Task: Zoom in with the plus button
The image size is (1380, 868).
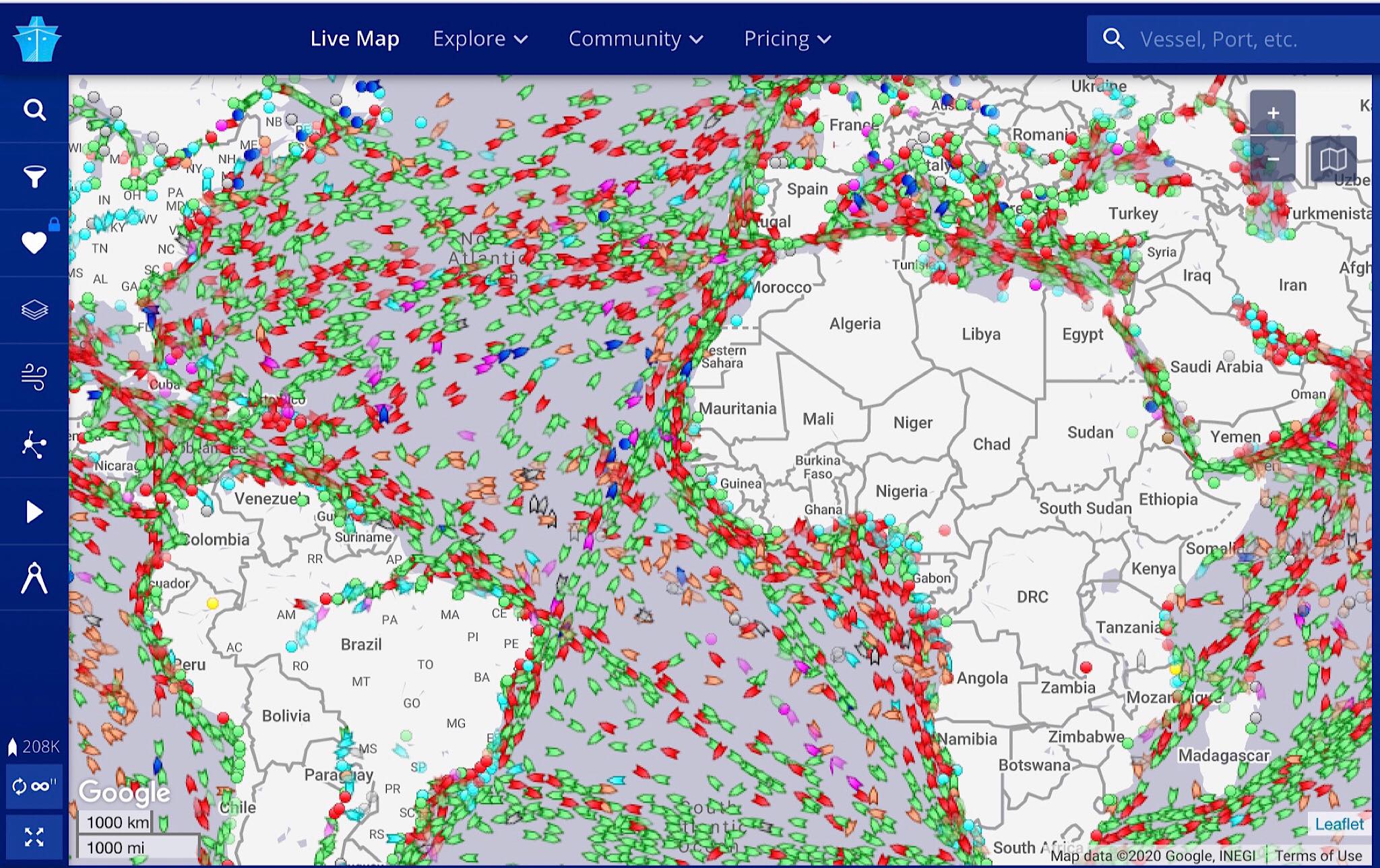Action: coord(1273,113)
